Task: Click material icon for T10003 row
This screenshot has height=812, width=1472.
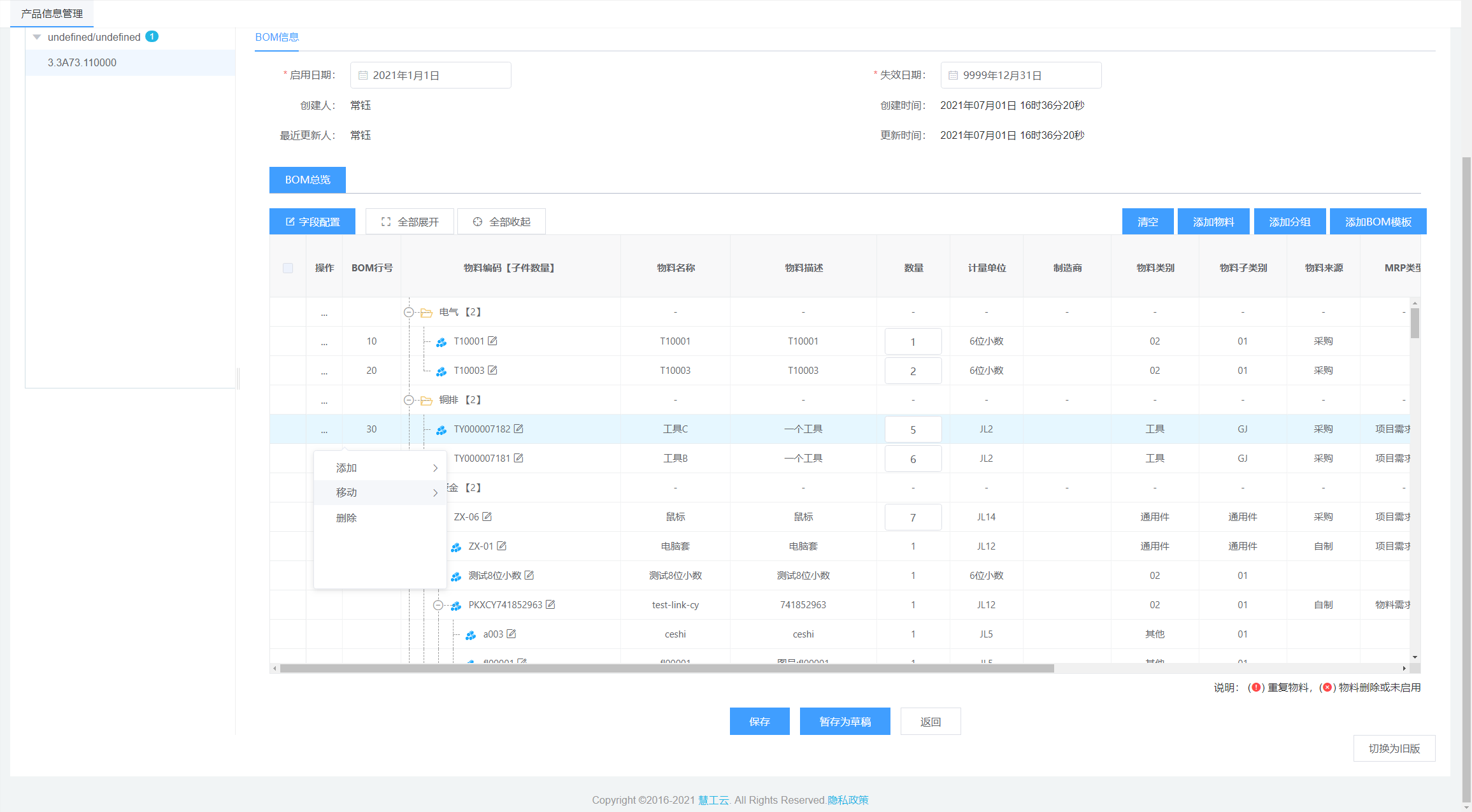Action: pos(441,371)
